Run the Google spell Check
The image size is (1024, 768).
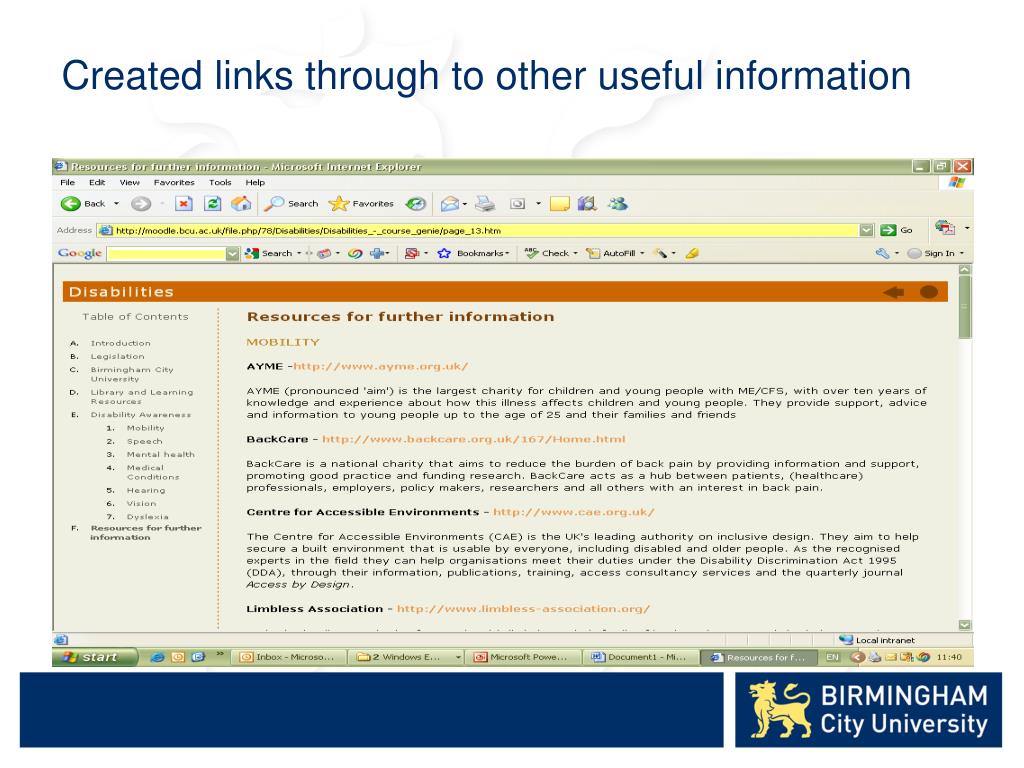tap(547, 253)
